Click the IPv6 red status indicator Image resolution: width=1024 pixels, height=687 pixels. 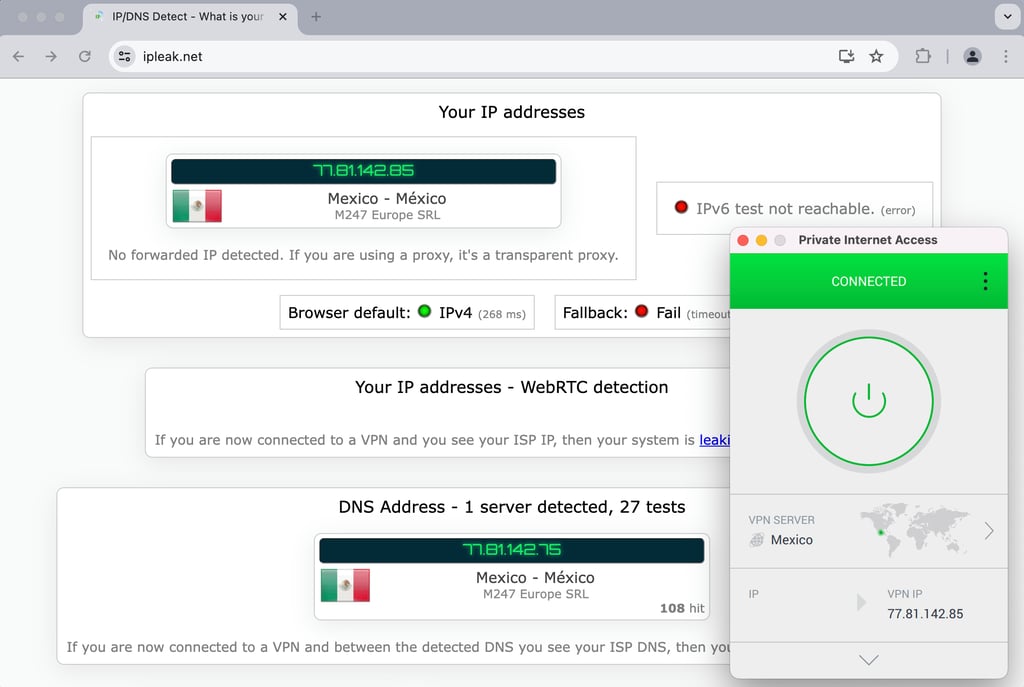point(680,208)
